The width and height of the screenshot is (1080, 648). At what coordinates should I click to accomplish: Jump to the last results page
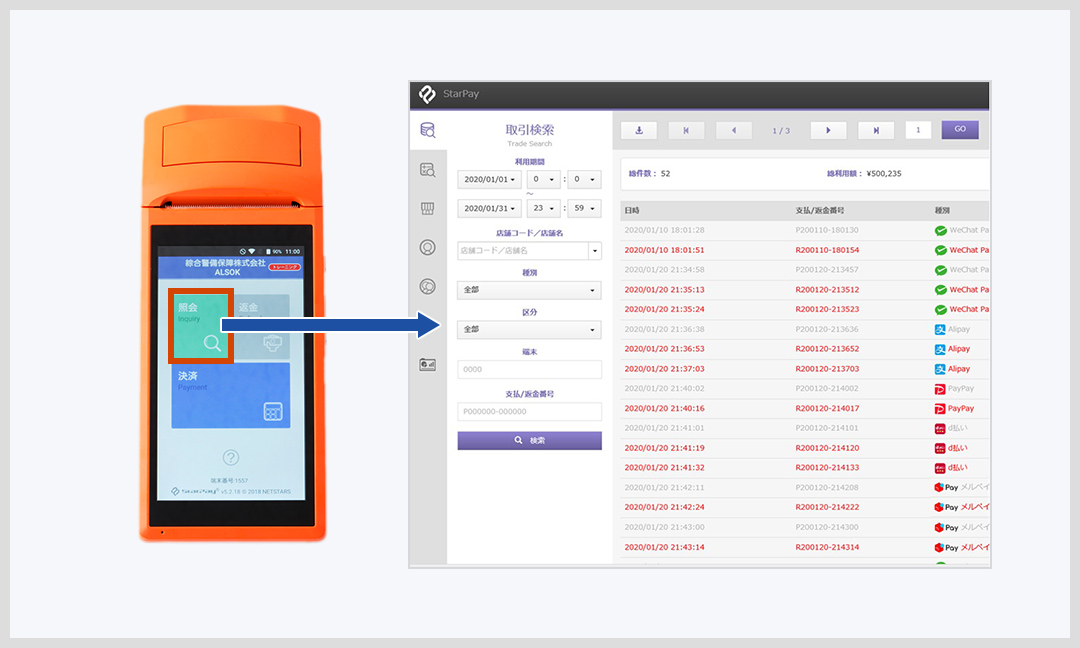click(876, 130)
